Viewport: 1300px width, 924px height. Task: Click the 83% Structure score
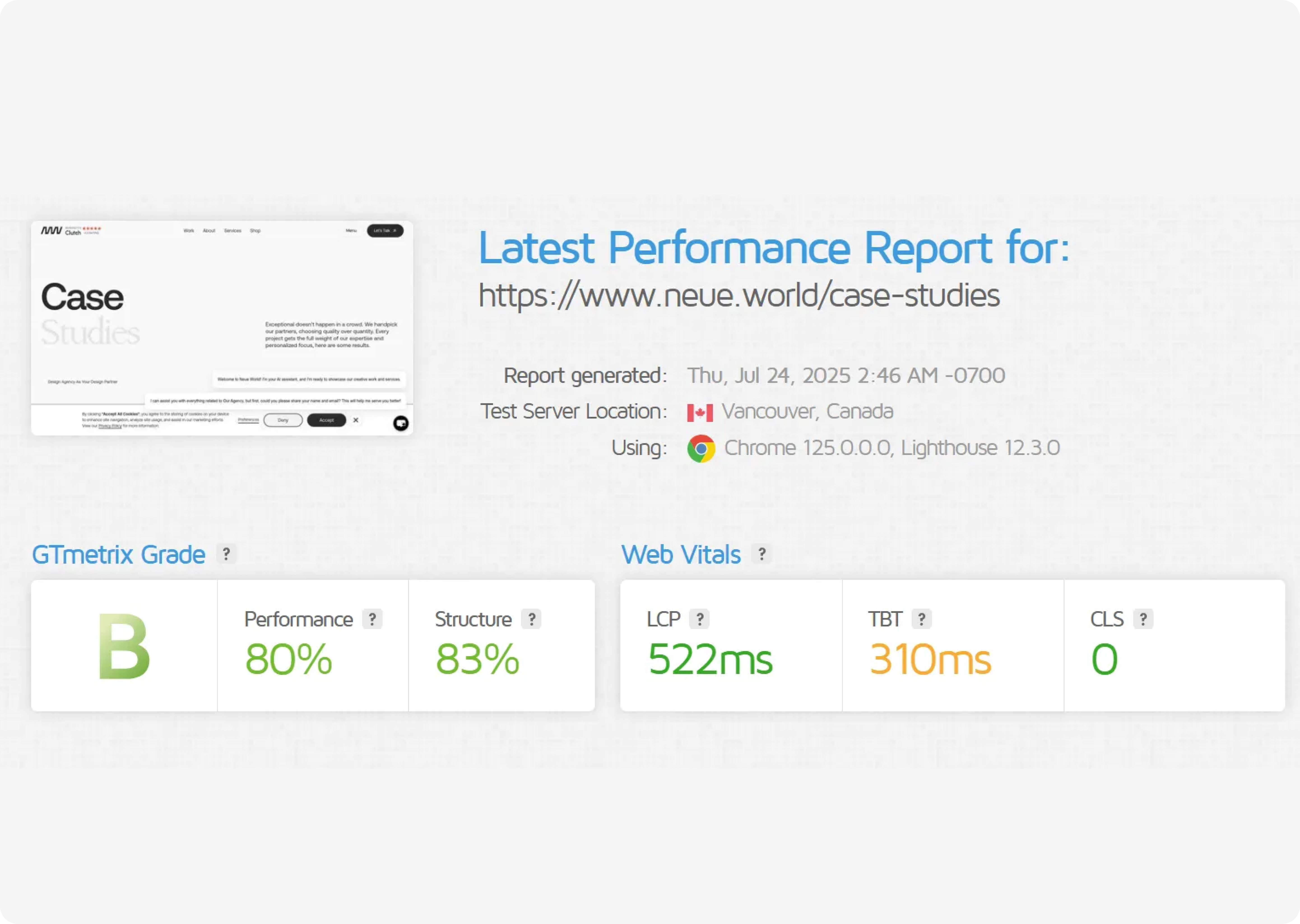478,659
